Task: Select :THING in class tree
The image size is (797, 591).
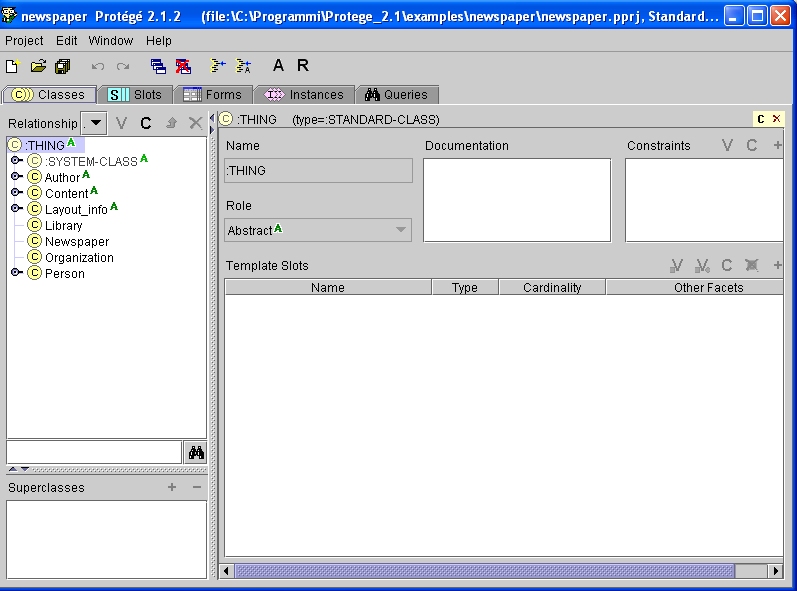Action: point(45,145)
